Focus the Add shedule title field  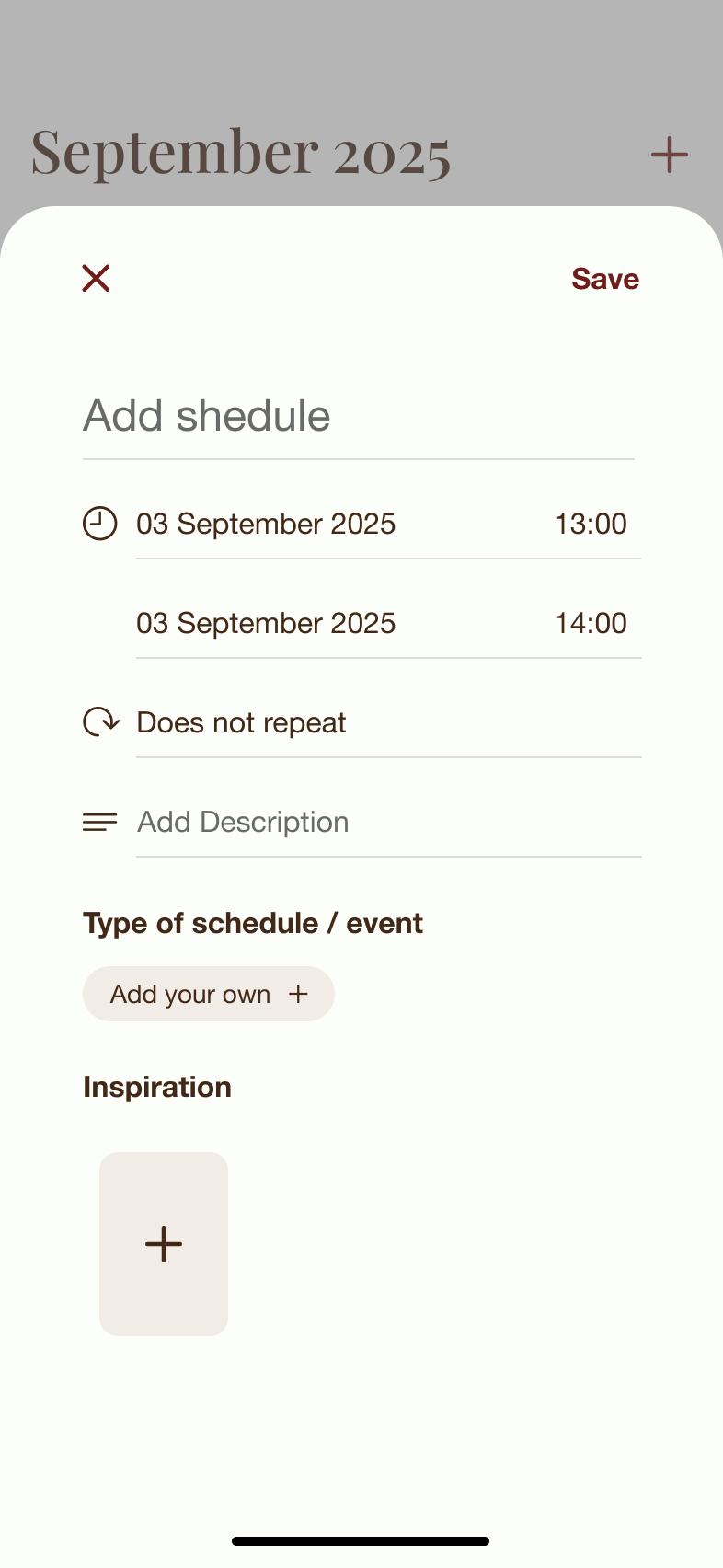coord(358,416)
